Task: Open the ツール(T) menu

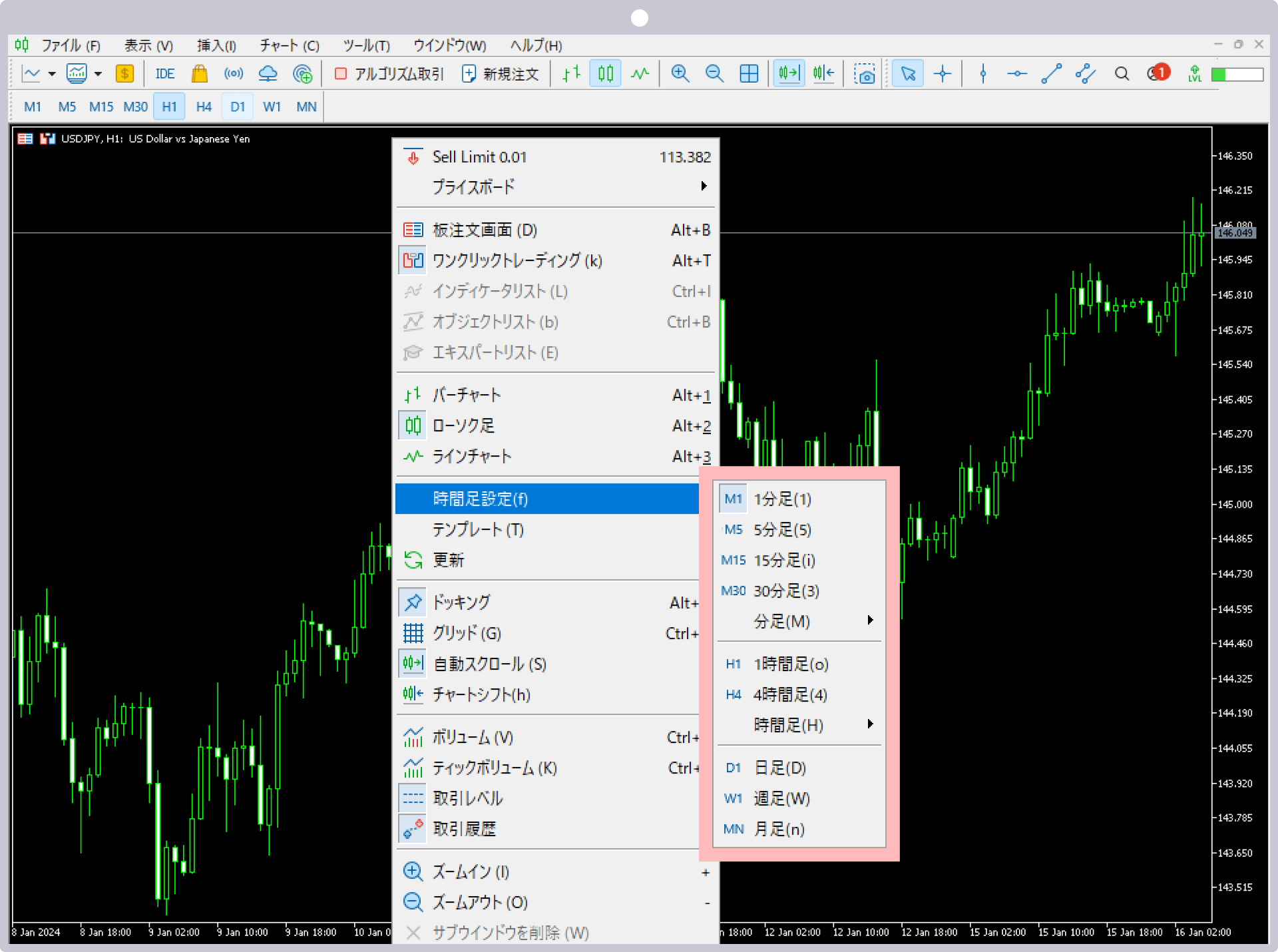Action: (x=367, y=45)
